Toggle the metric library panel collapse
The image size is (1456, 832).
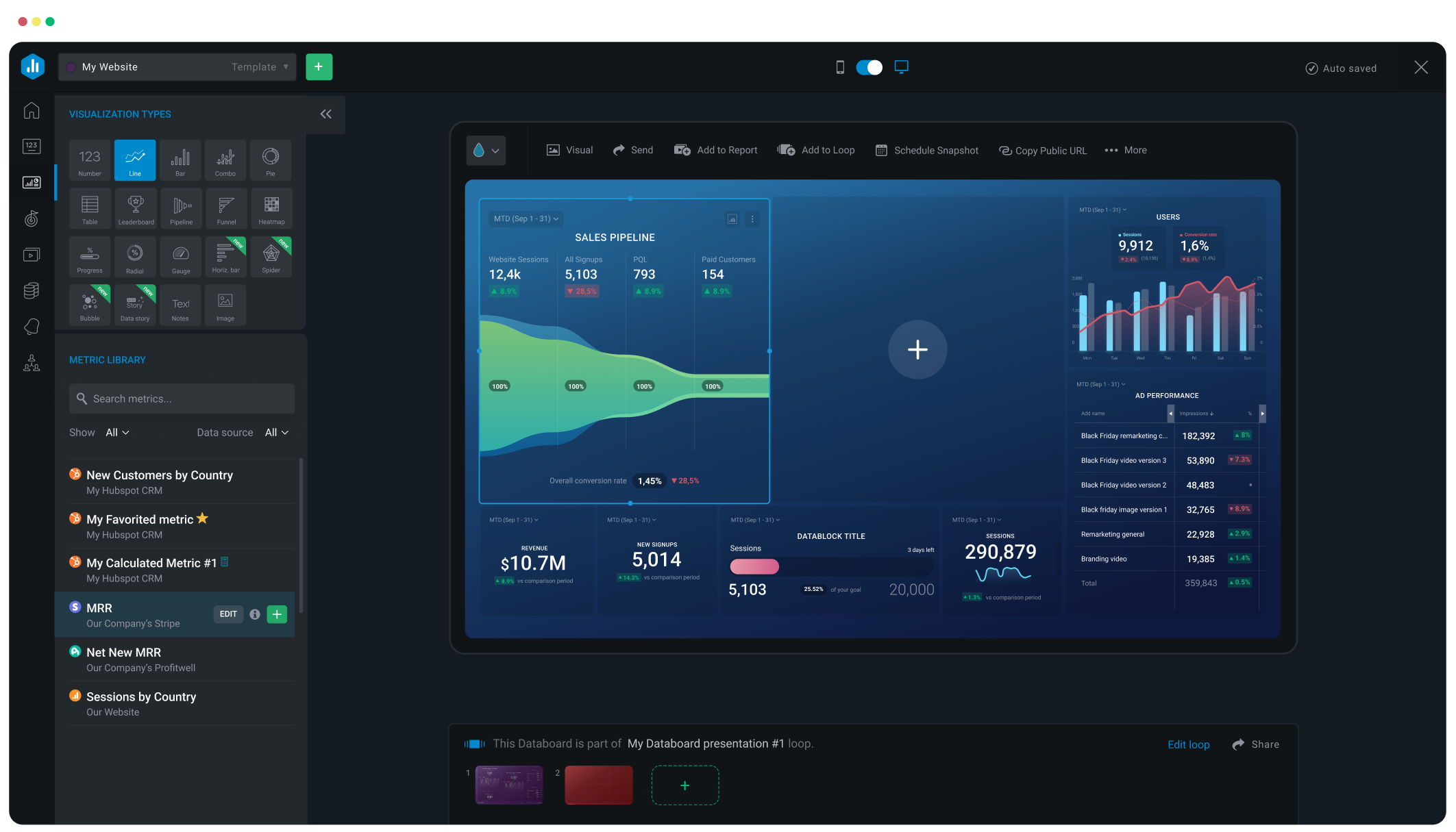coord(326,113)
